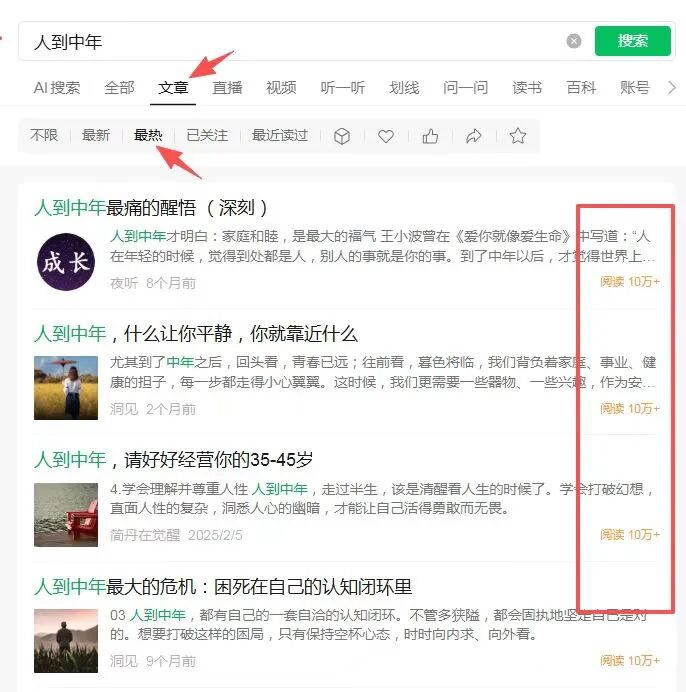Select the 账号 tab
Screen dimensions: 686x692
(635, 88)
